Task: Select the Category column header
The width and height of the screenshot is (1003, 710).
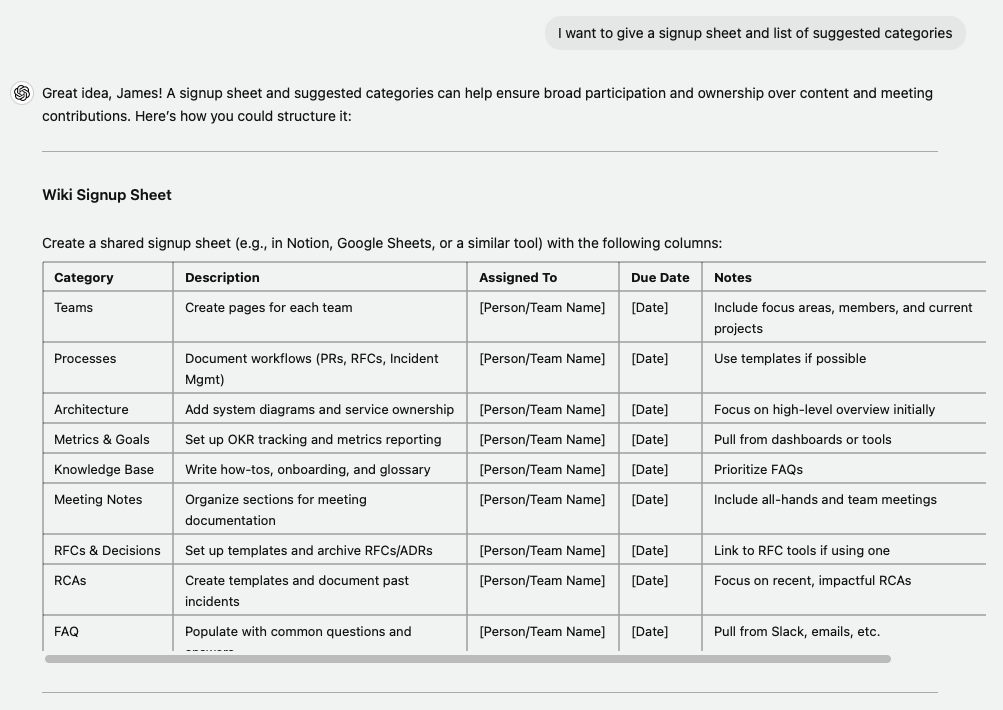Action: tap(84, 277)
